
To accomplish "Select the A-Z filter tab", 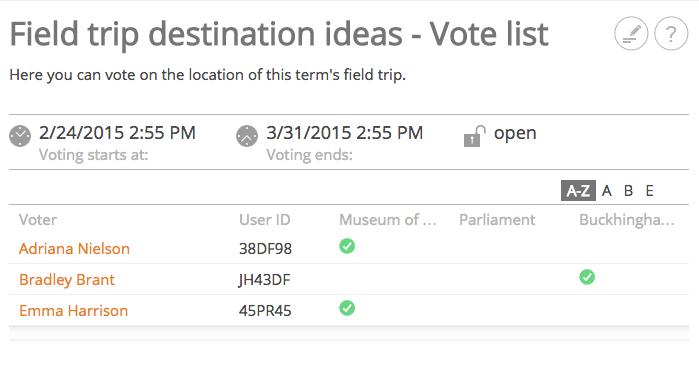I will tap(578, 191).
